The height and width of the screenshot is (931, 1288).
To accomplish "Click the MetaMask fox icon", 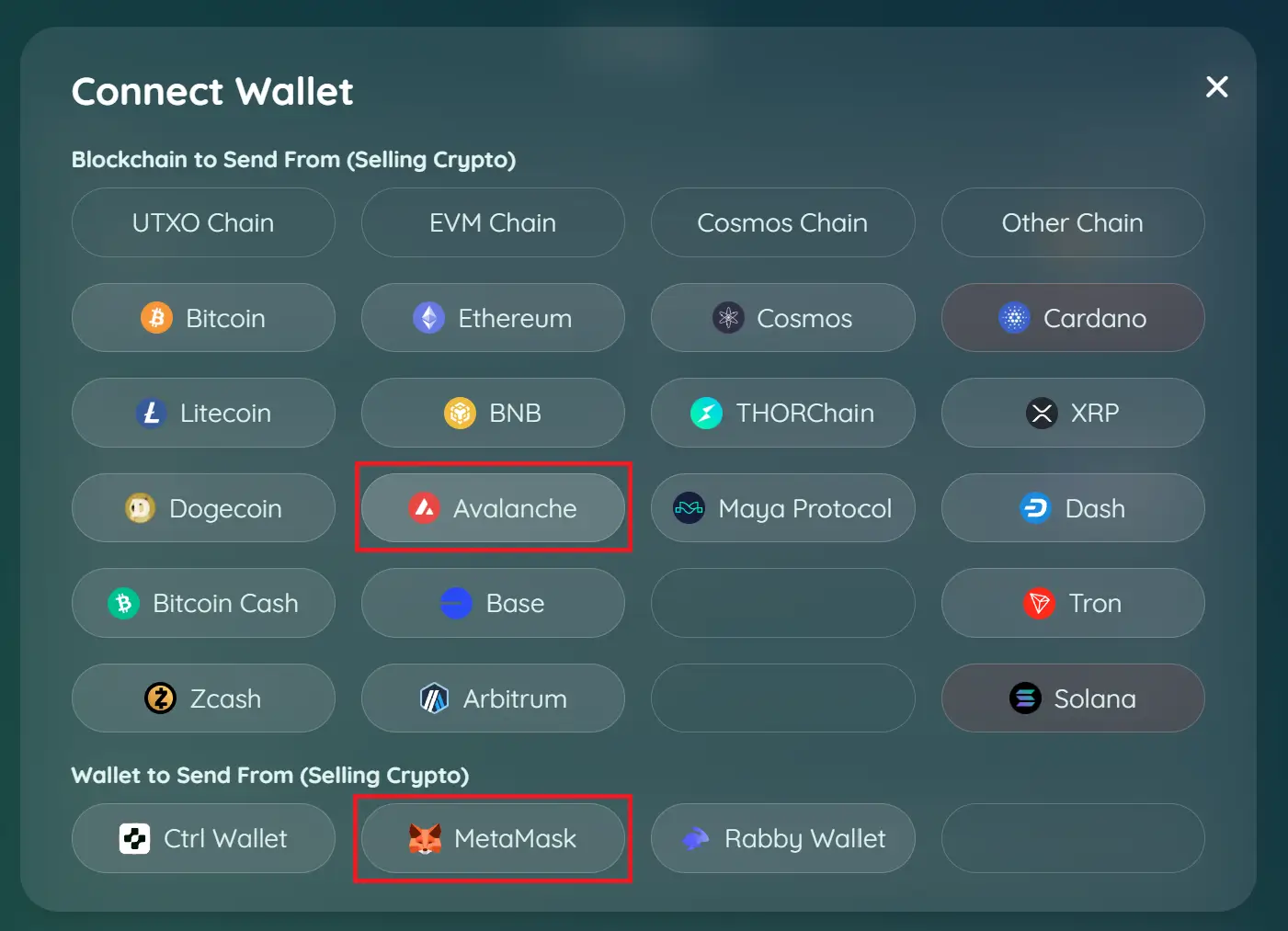I will point(425,838).
